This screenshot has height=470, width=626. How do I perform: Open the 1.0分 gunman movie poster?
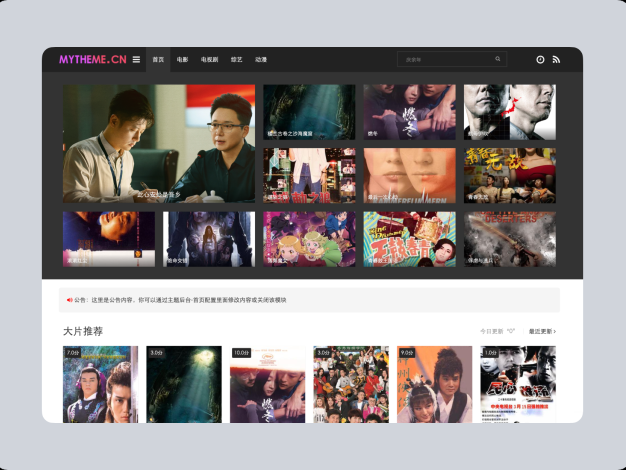click(x=518, y=384)
